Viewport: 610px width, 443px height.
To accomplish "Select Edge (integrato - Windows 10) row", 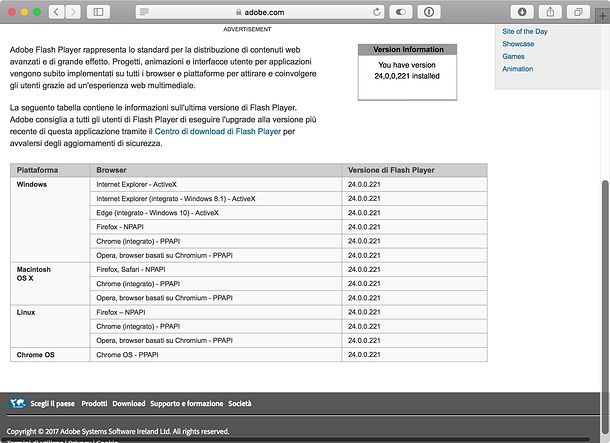I will [x=288, y=213].
